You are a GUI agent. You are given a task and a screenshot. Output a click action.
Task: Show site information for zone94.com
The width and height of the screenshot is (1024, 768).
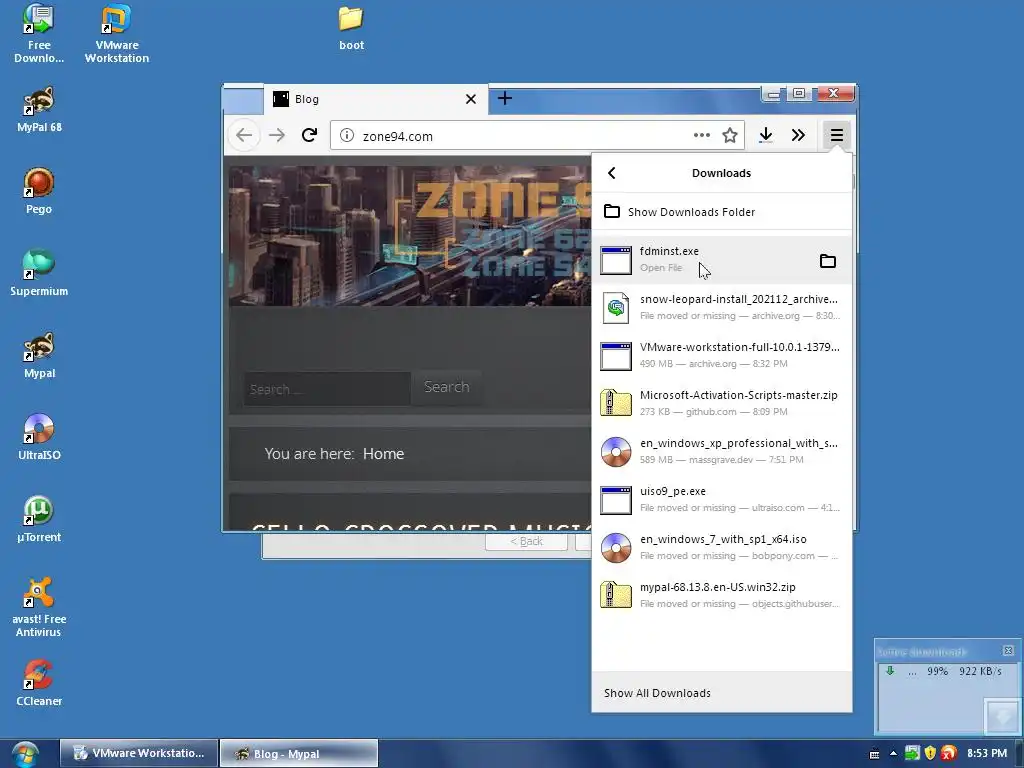pyautogui.click(x=347, y=136)
